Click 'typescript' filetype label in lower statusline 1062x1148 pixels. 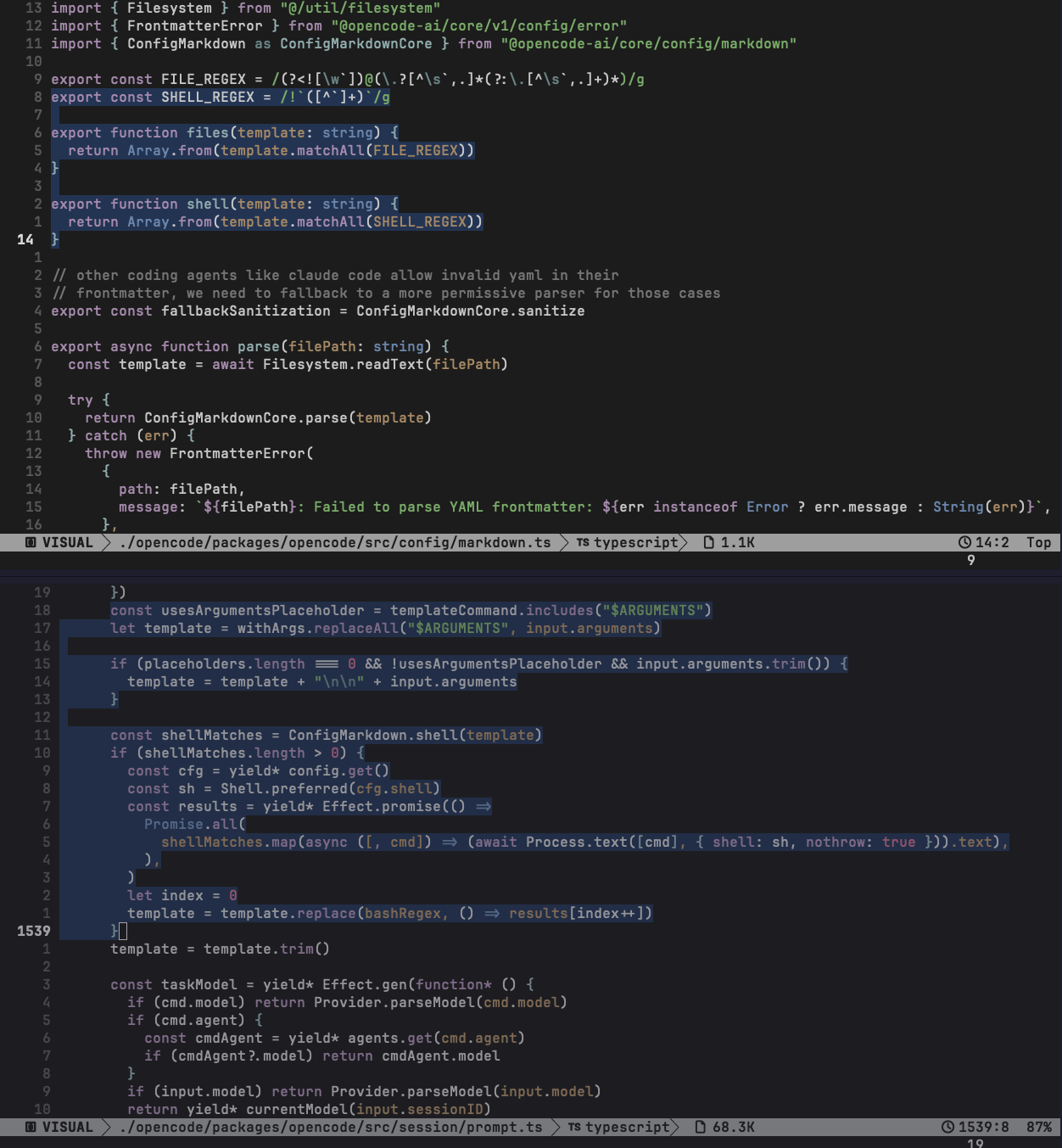pyautogui.click(x=628, y=1127)
